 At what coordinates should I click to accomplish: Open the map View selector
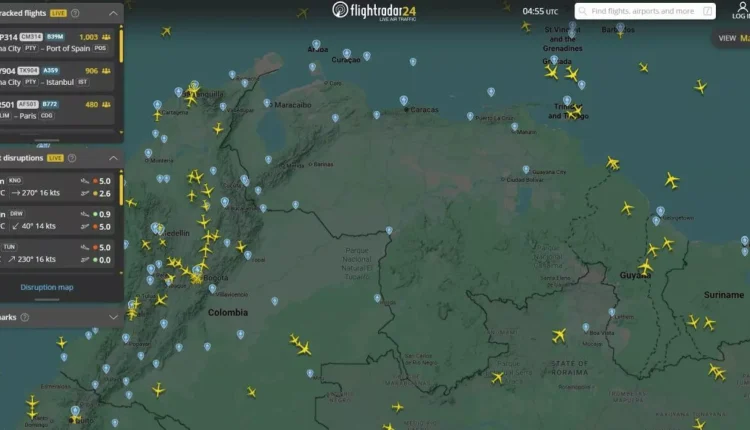click(x=733, y=38)
